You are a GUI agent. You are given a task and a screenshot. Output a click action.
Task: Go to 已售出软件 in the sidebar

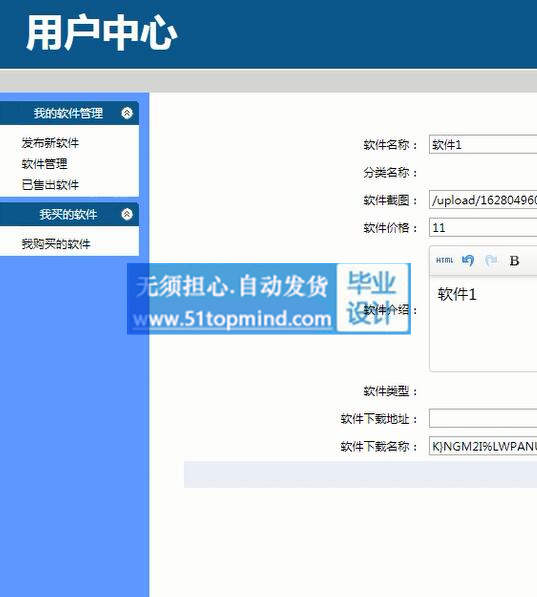tap(50, 185)
